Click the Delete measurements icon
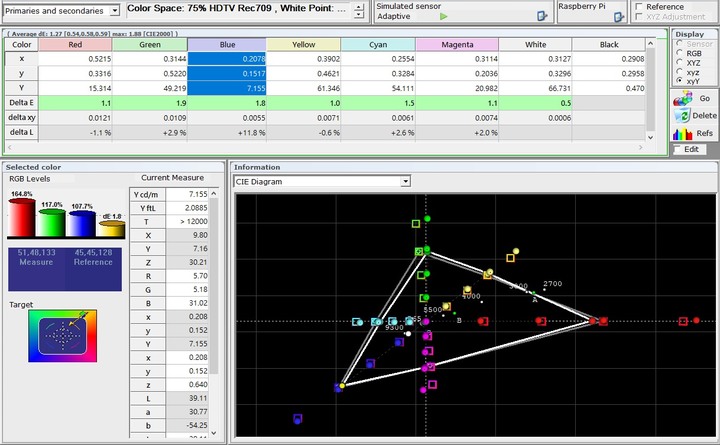This screenshot has width=720, height=445. (x=683, y=115)
